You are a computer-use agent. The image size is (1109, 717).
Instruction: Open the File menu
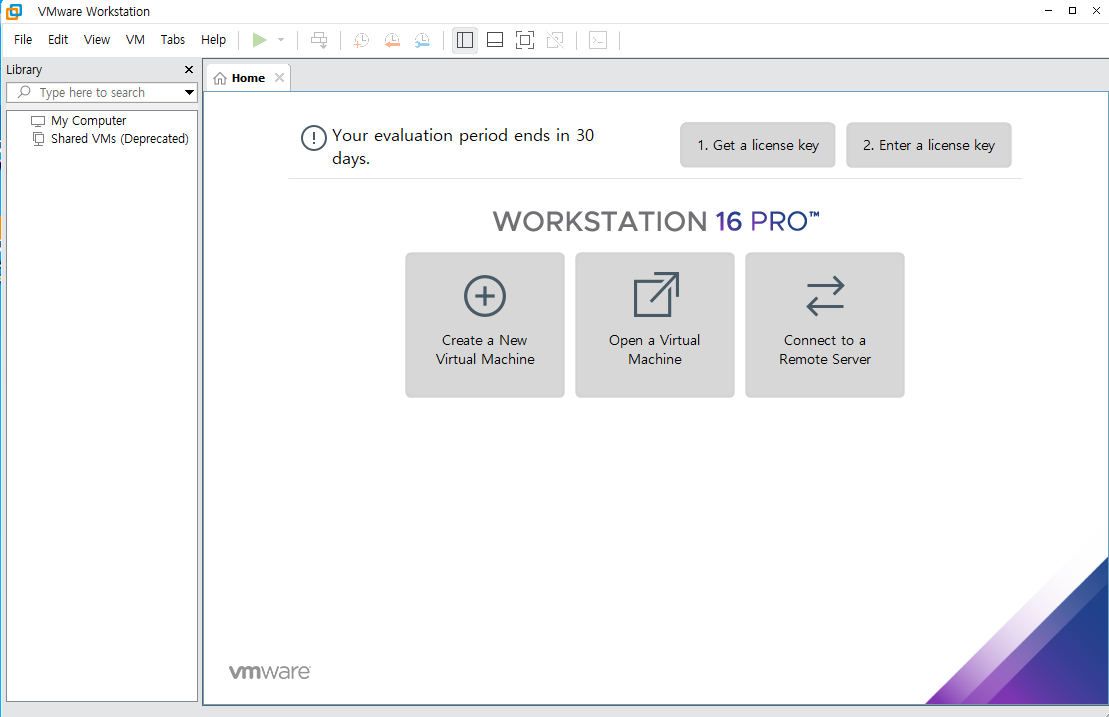[23, 40]
